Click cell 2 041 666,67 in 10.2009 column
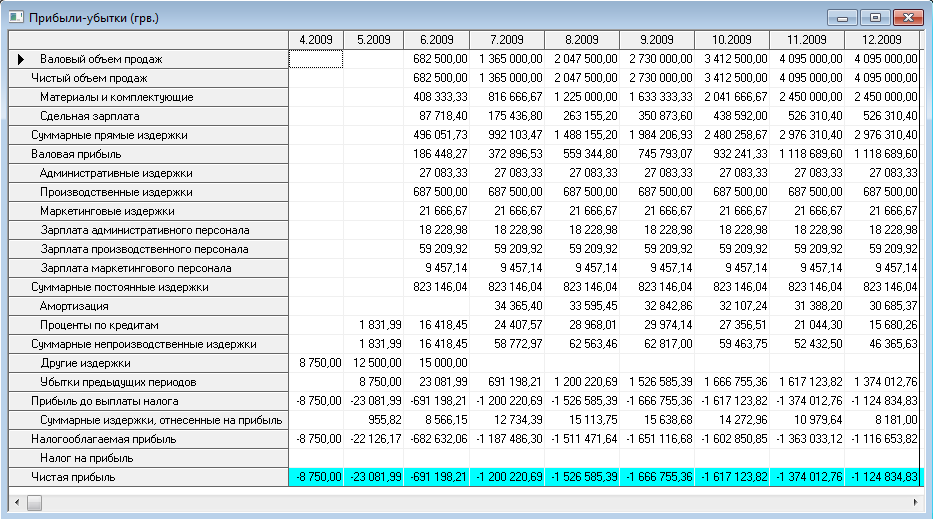Viewport: 933px width, 519px height. (x=732, y=97)
